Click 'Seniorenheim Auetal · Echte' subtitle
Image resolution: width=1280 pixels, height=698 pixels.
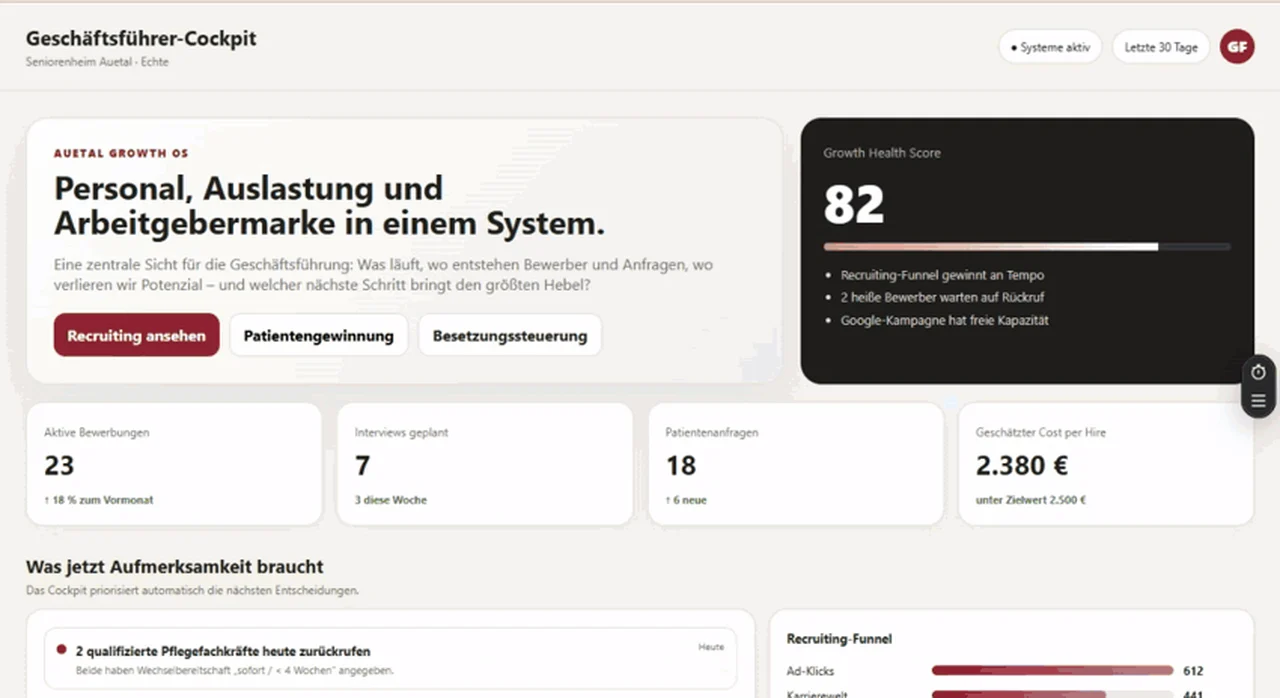97,62
